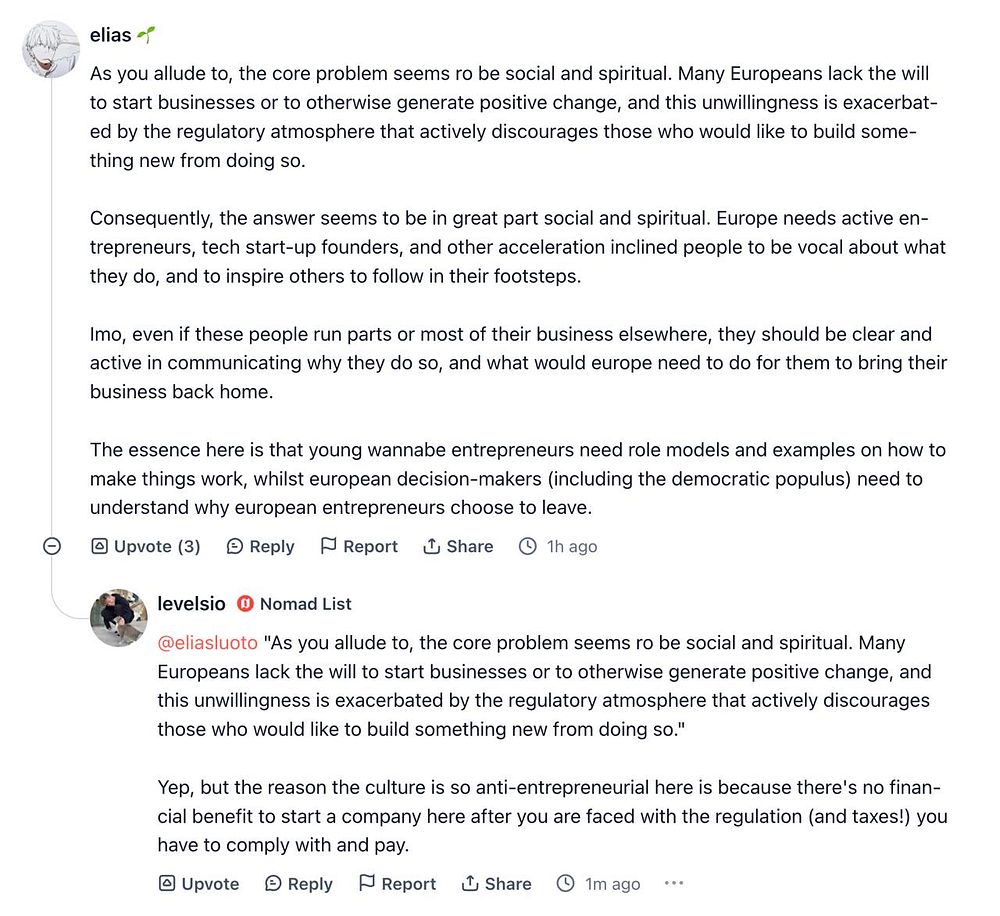
Task: Upvote levelsio's reply
Action: [x=199, y=883]
